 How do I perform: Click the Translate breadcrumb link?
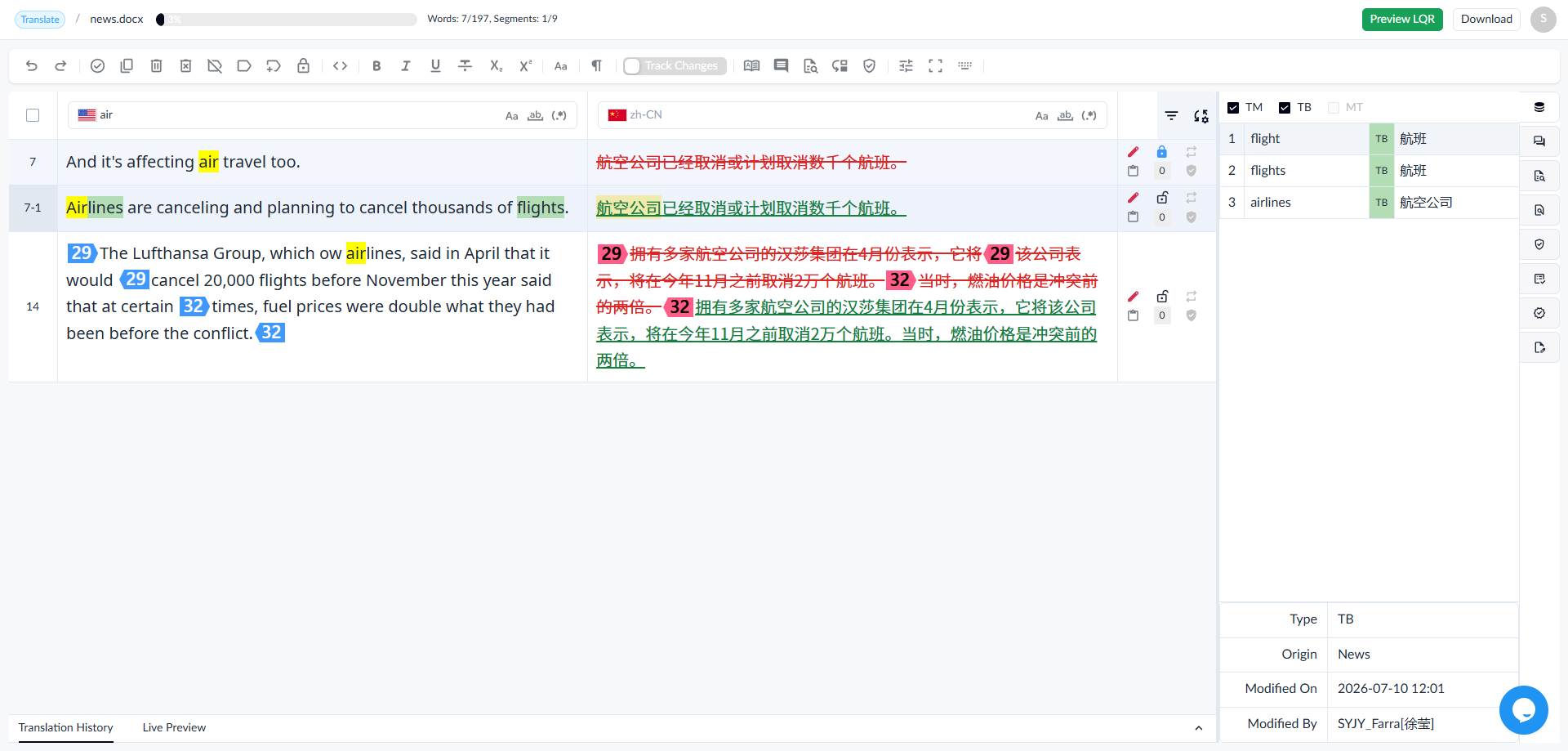coord(40,20)
